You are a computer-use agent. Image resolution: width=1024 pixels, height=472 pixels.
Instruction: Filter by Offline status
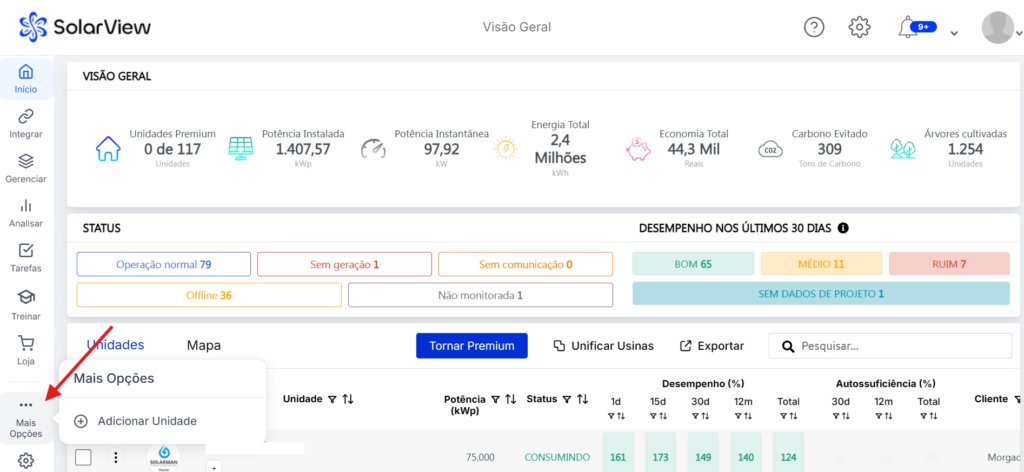click(208, 295)
